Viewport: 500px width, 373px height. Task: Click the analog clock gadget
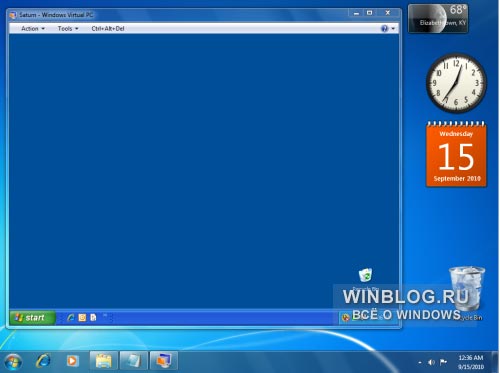pyautogui.click(x=456, y=83)
